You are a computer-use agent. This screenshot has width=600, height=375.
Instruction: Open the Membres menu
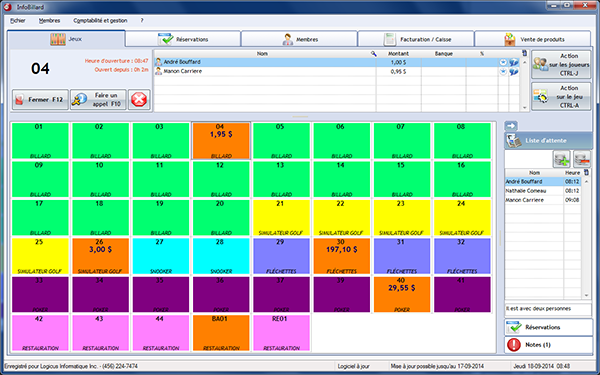tap(49, 21)
